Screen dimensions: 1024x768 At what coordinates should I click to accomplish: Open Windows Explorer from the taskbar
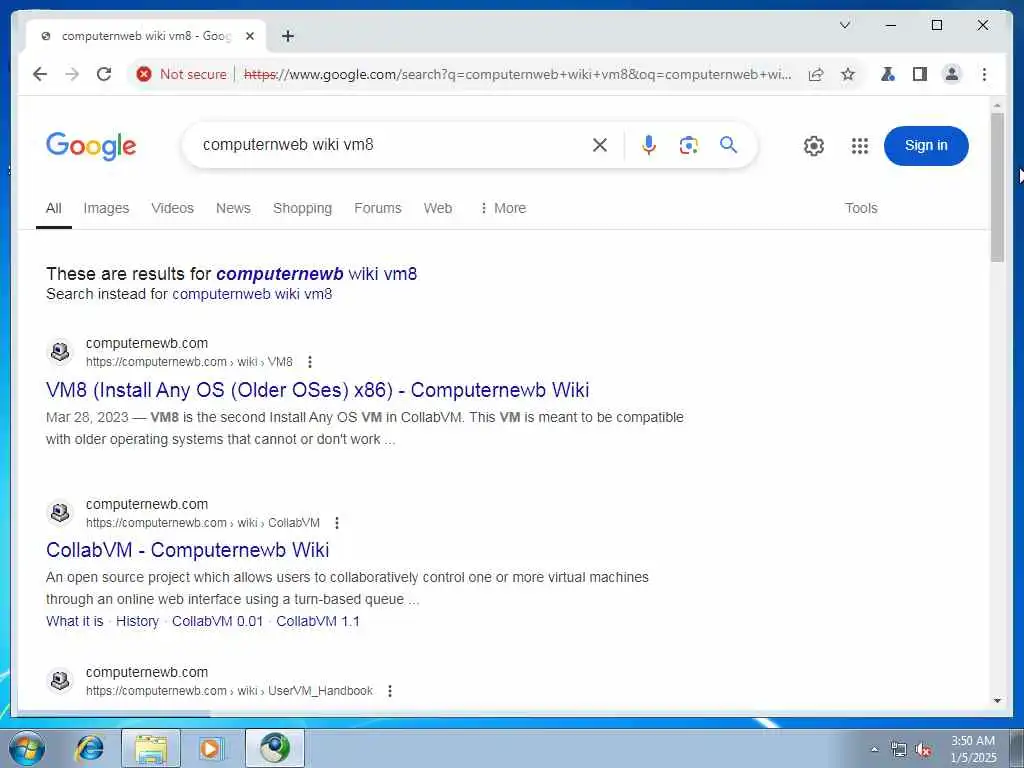pyautogui.click(x=151, y=748)
